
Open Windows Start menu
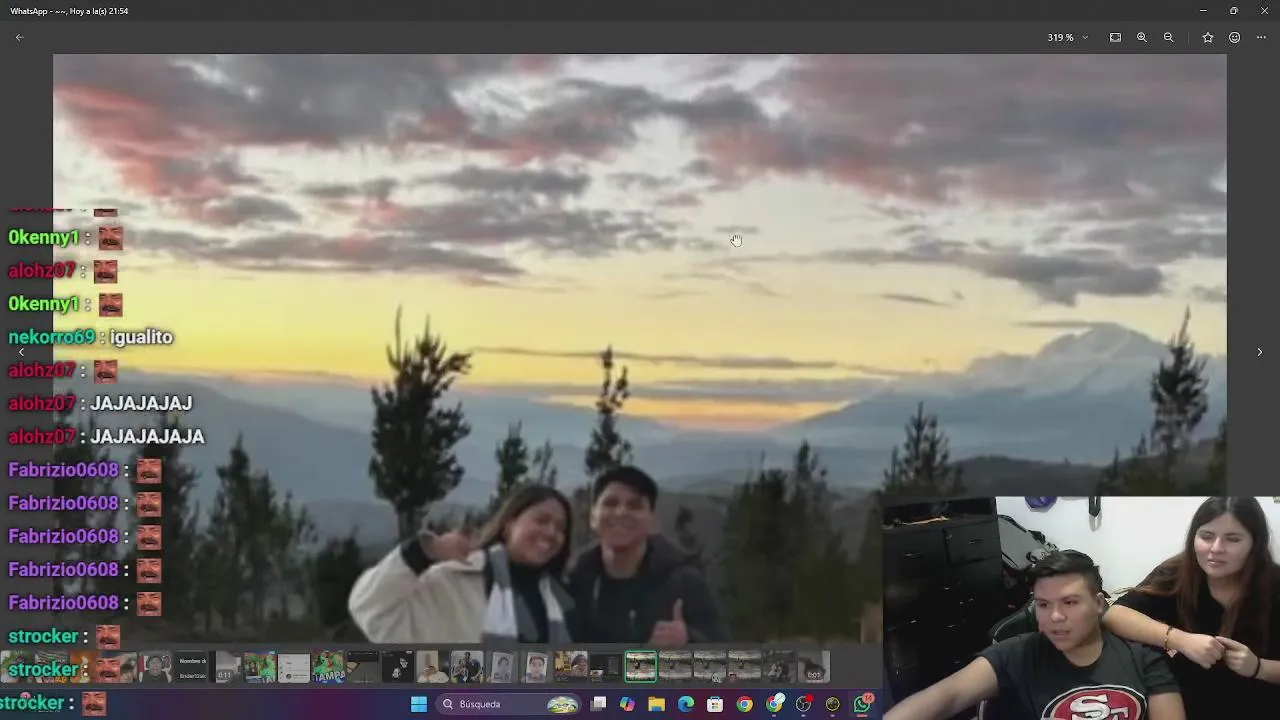(419, 704)
